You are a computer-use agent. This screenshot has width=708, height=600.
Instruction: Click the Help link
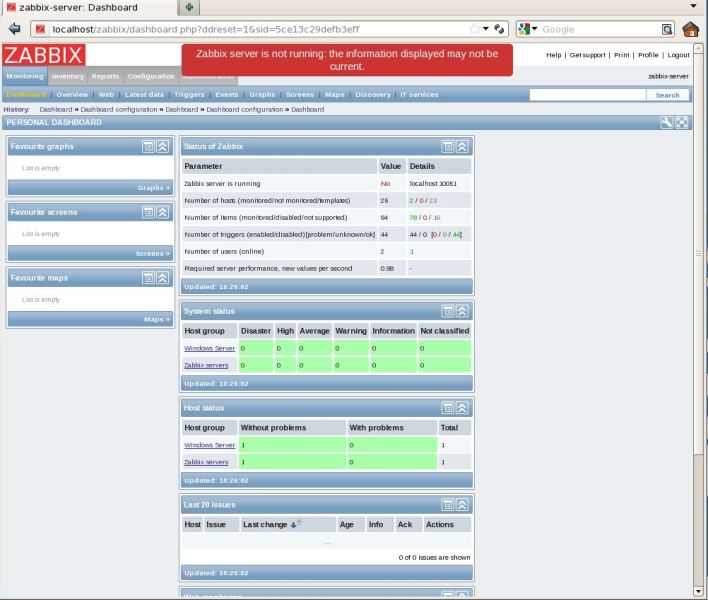[554, 55]
